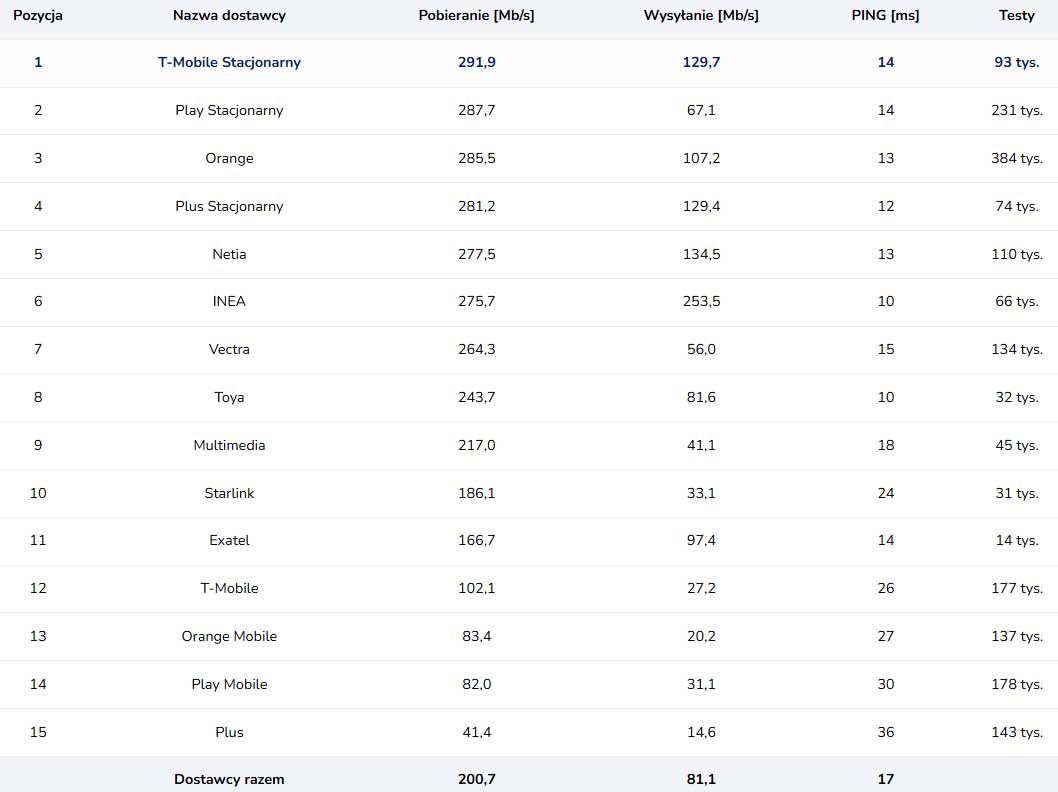Image resolution: width=1058 pixels, height=792 pixels.
Task: Click the Exatel provider name
Action: click(x=229, y=540)
